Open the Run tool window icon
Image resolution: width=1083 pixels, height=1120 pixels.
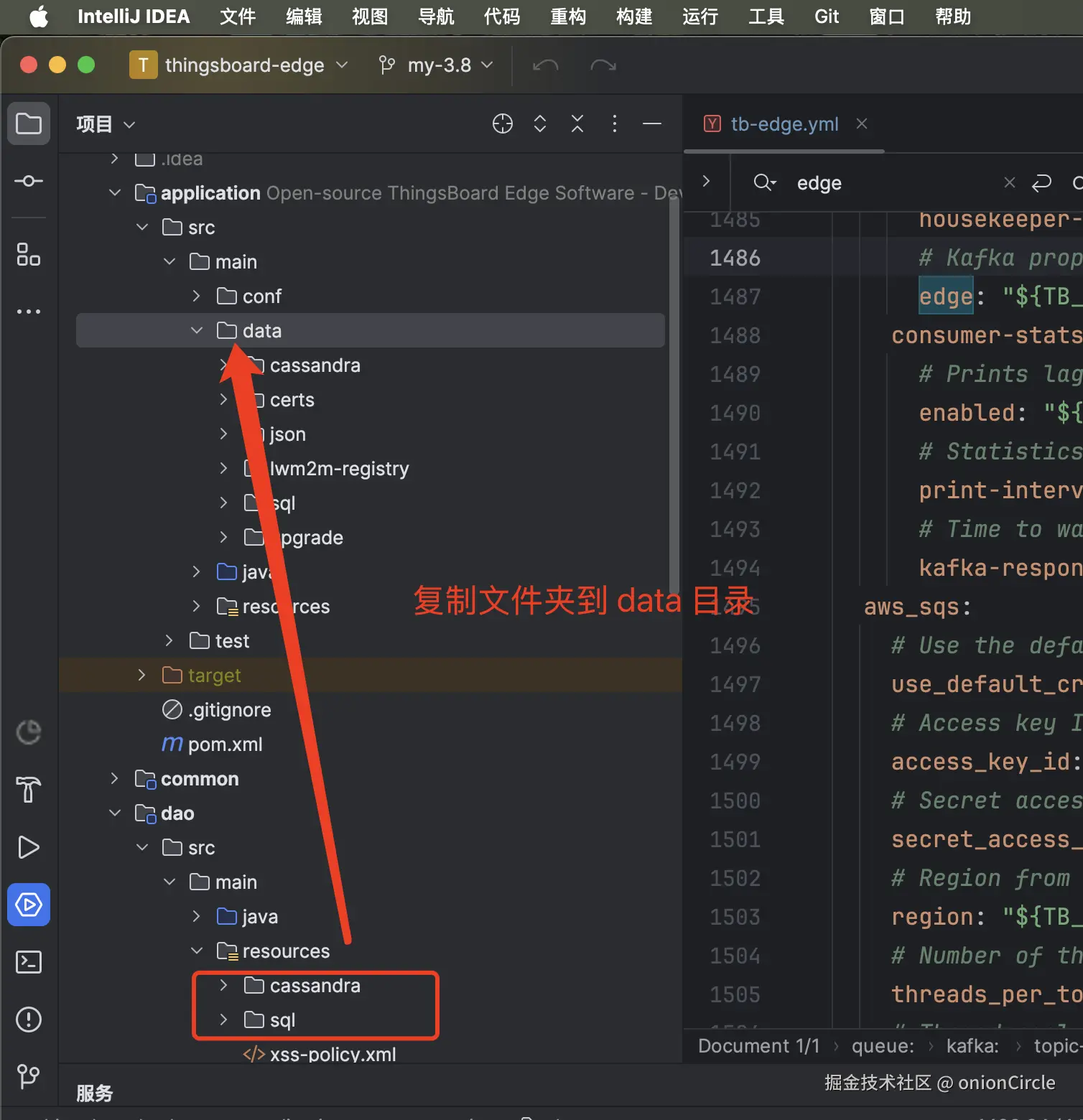[29, 847]
